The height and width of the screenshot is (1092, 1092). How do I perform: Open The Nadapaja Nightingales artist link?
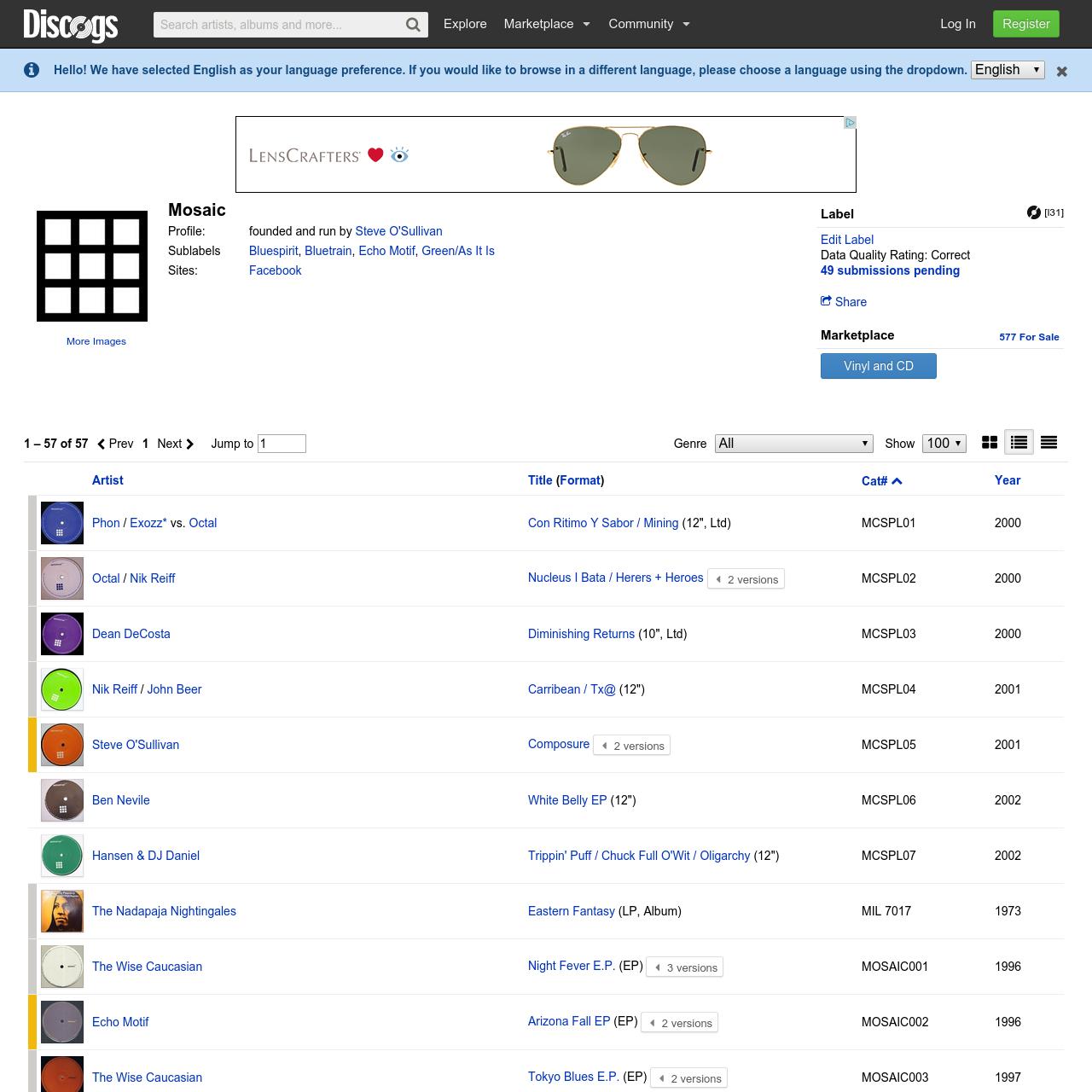pos(164,911)
